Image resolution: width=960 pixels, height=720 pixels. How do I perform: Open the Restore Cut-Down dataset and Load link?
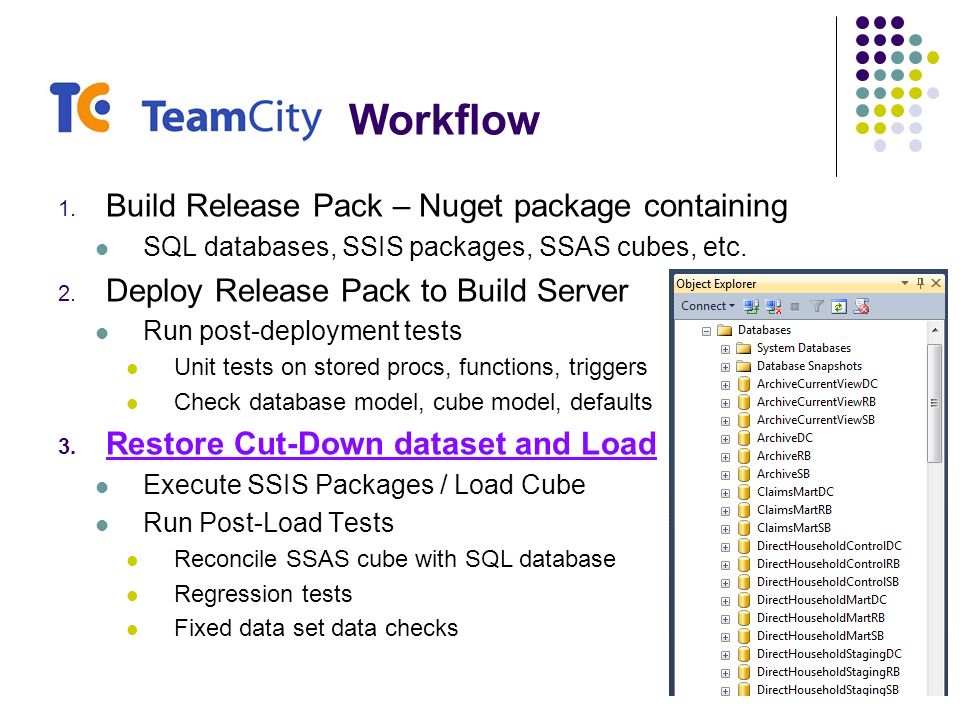click(x=381, y=443)
